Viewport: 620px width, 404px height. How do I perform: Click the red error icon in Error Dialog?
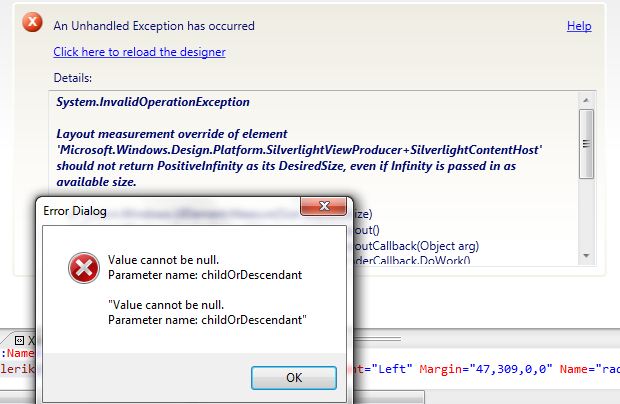pyautogui.click(x=83, y=267)
